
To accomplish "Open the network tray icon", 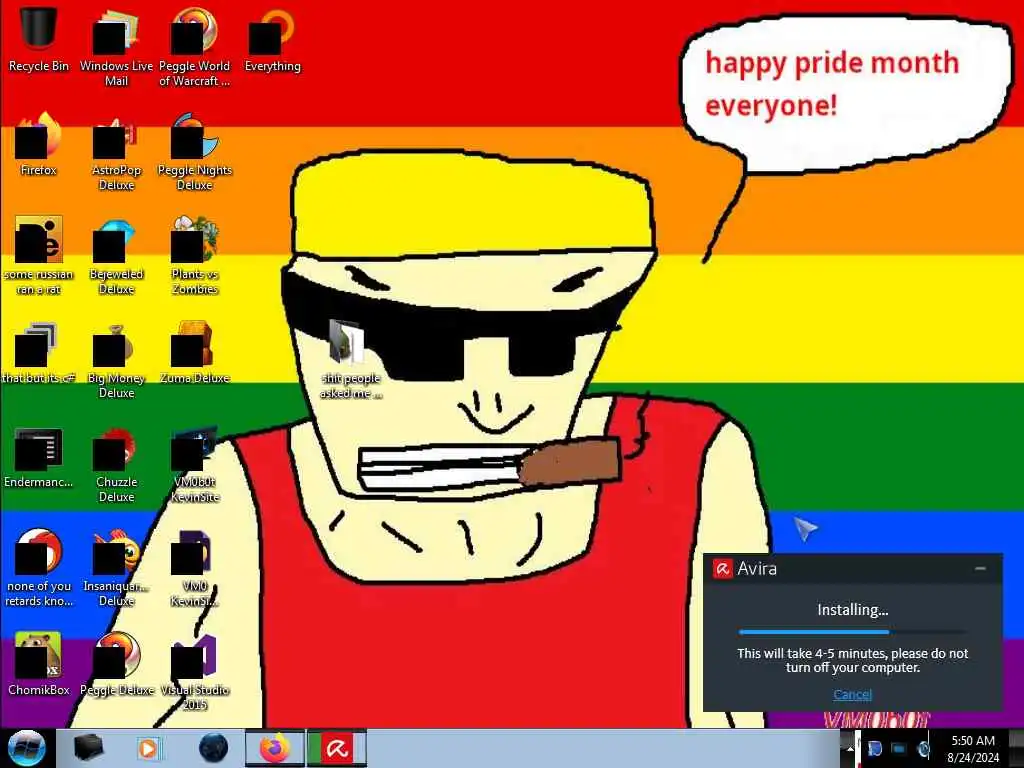I will (899, 748).
